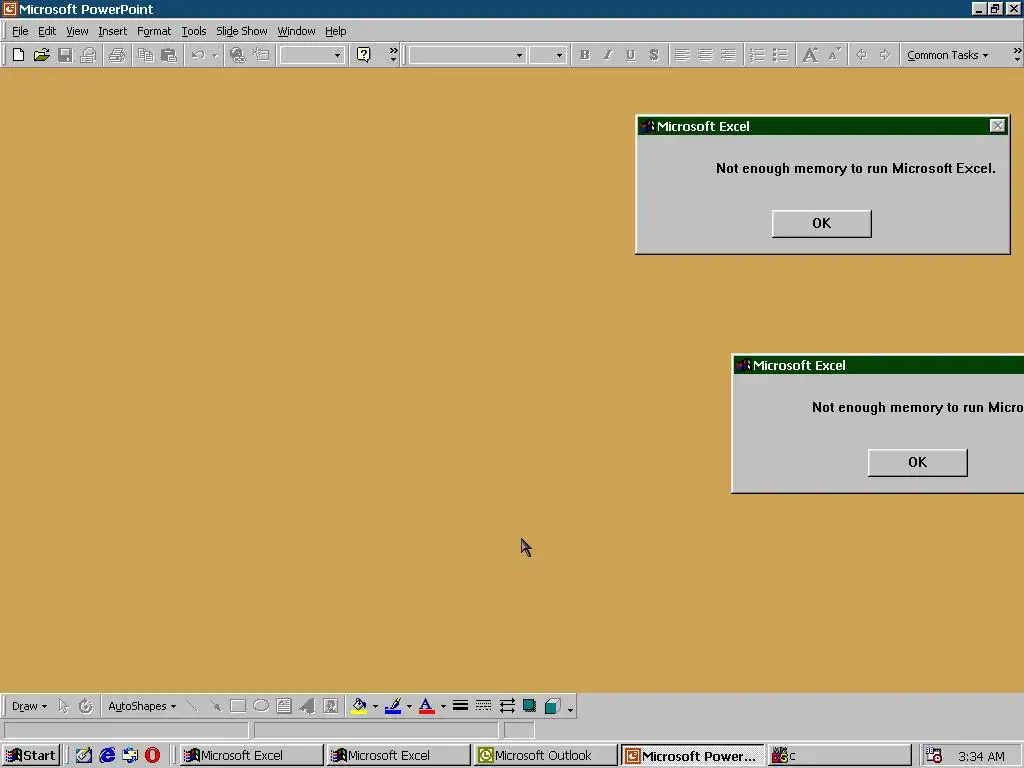The height and width of the screenshot is (768, 1024).
Task: Click the Demote right arrow icon
Action: [x=885, y=55]
